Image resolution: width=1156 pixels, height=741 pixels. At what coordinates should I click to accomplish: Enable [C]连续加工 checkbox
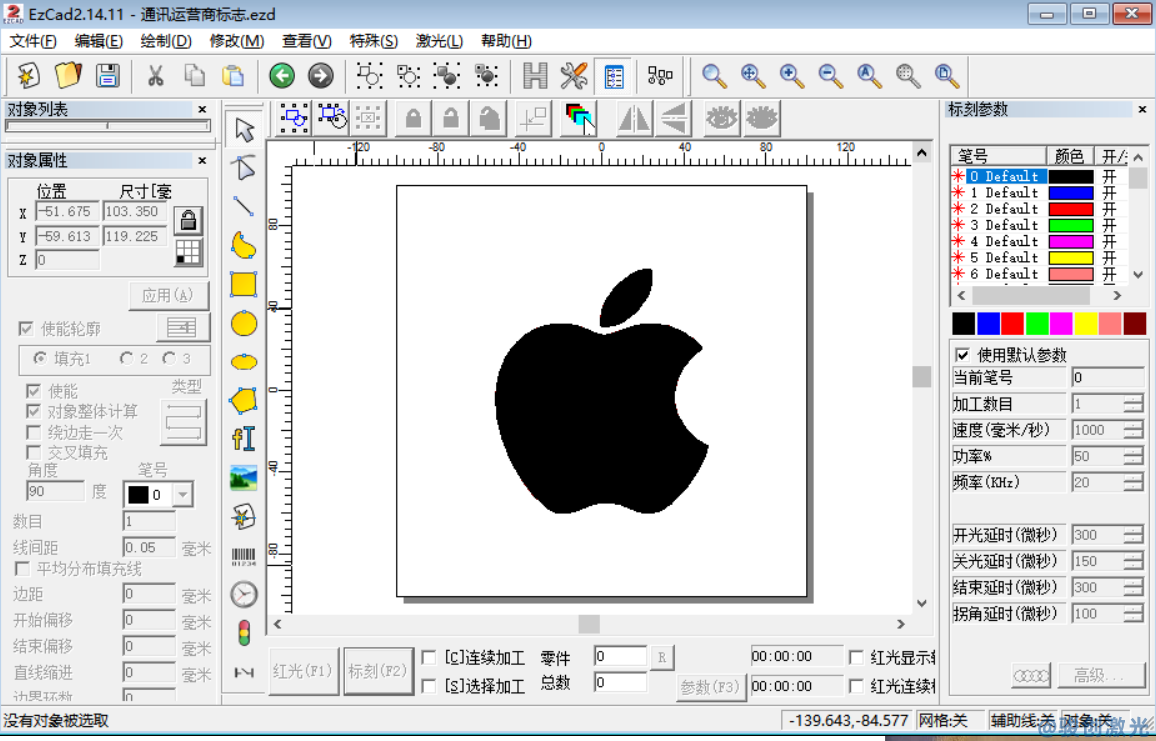428,657
